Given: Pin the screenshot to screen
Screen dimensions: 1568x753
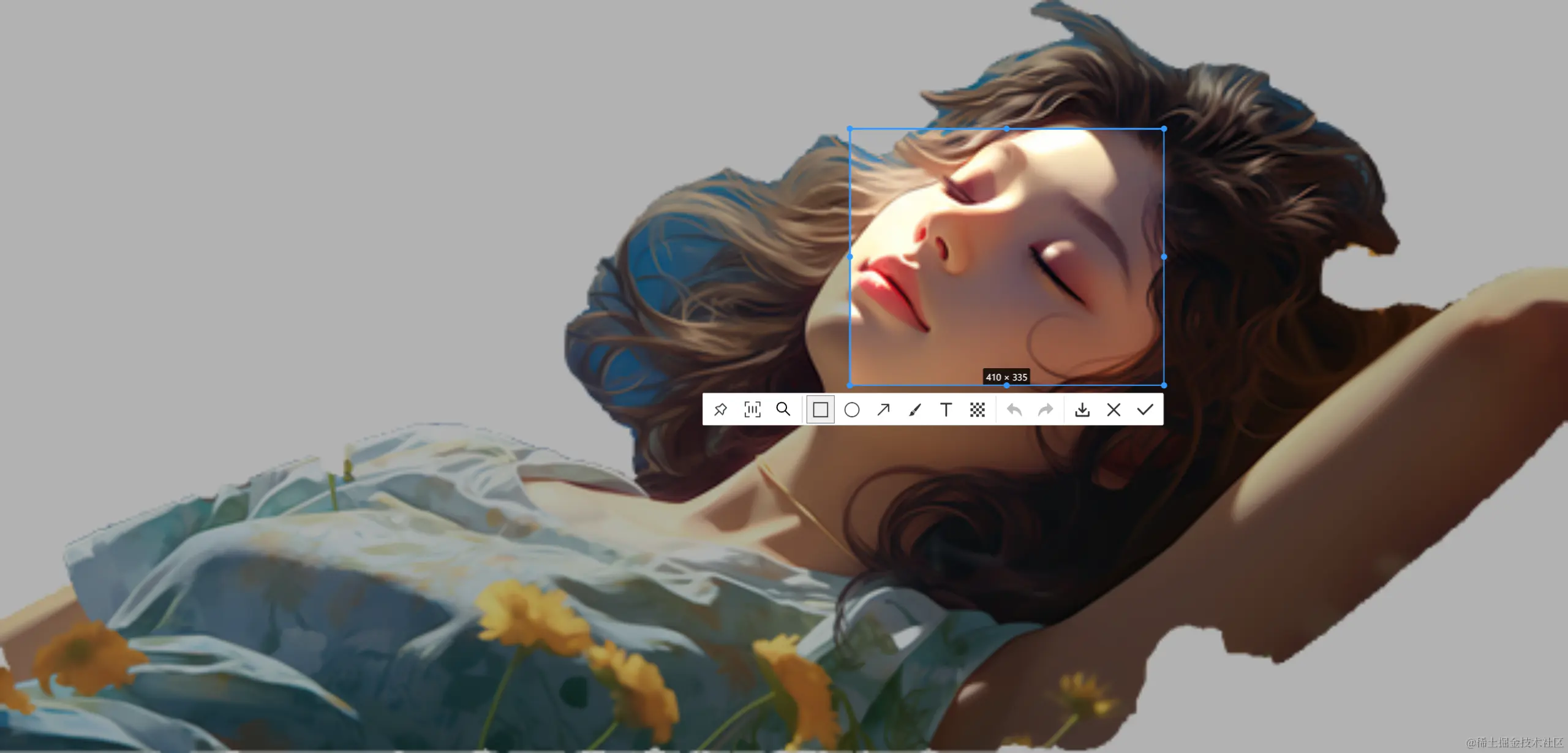Looking at the screenshot, I should pyautogui.click(x=720, y=409).
